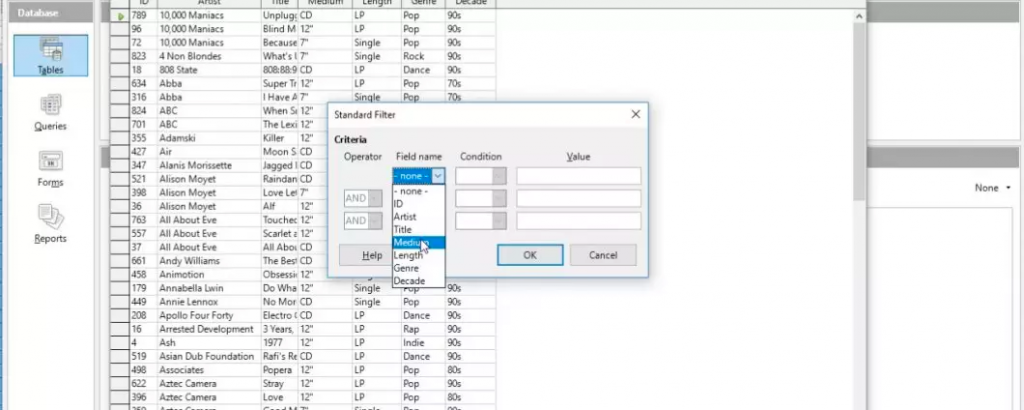Click the 'Apollo Four Forty' cell
This screenshot has height=410, width=1024.
coord(209,315)
